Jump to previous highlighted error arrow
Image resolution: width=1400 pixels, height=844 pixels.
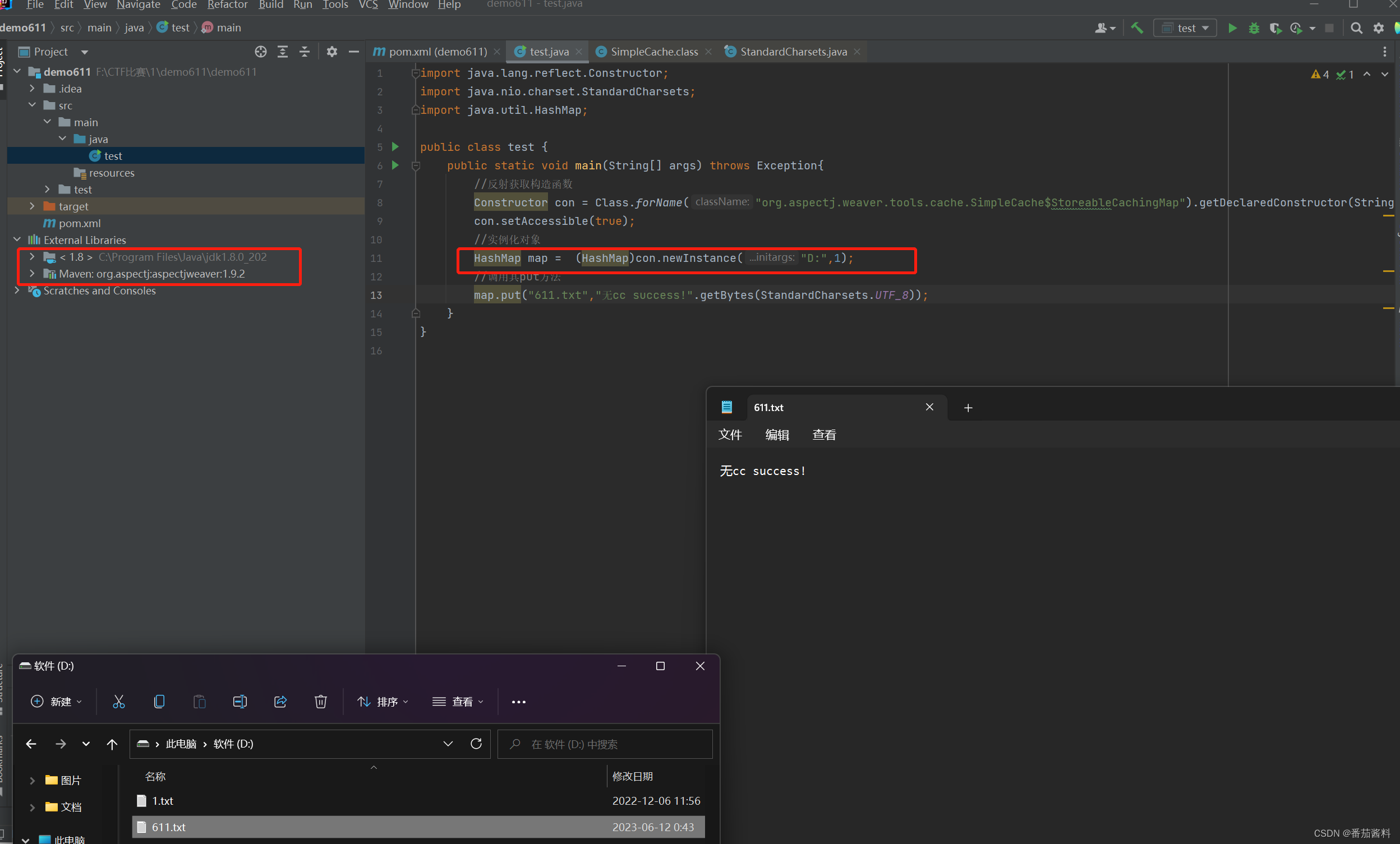tap(1367, 75)
